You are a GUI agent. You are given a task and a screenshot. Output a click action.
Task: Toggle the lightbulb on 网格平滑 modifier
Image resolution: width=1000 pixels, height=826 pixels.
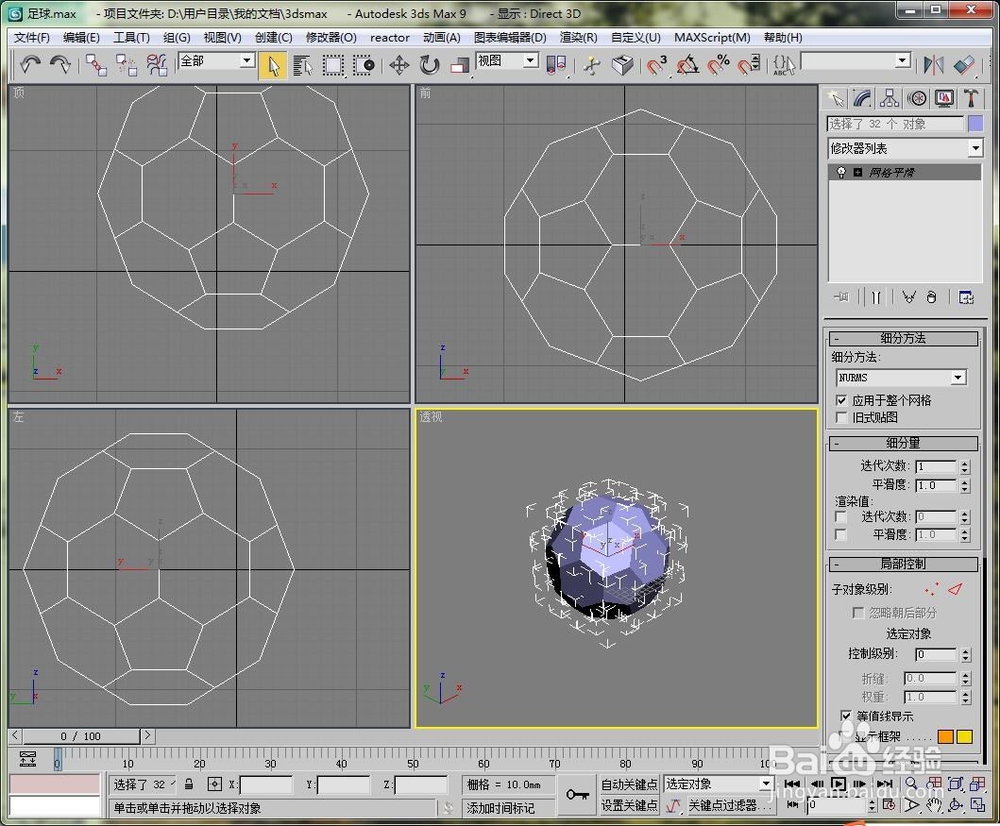841,172
